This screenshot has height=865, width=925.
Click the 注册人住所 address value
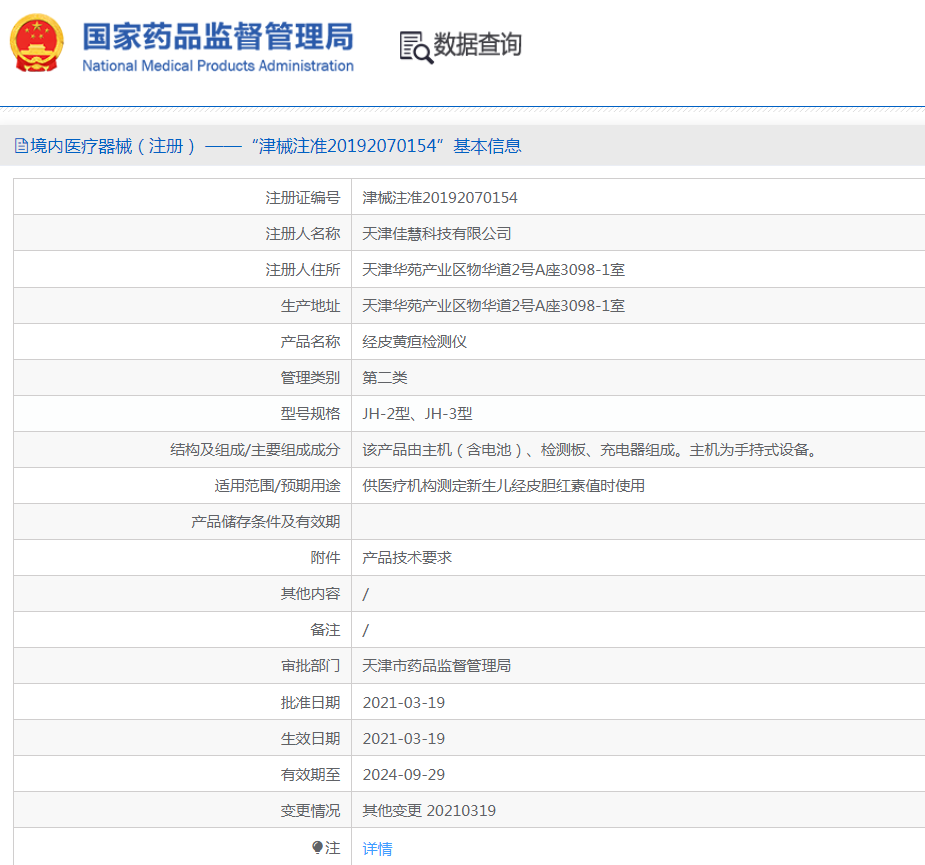click(493, 270)
